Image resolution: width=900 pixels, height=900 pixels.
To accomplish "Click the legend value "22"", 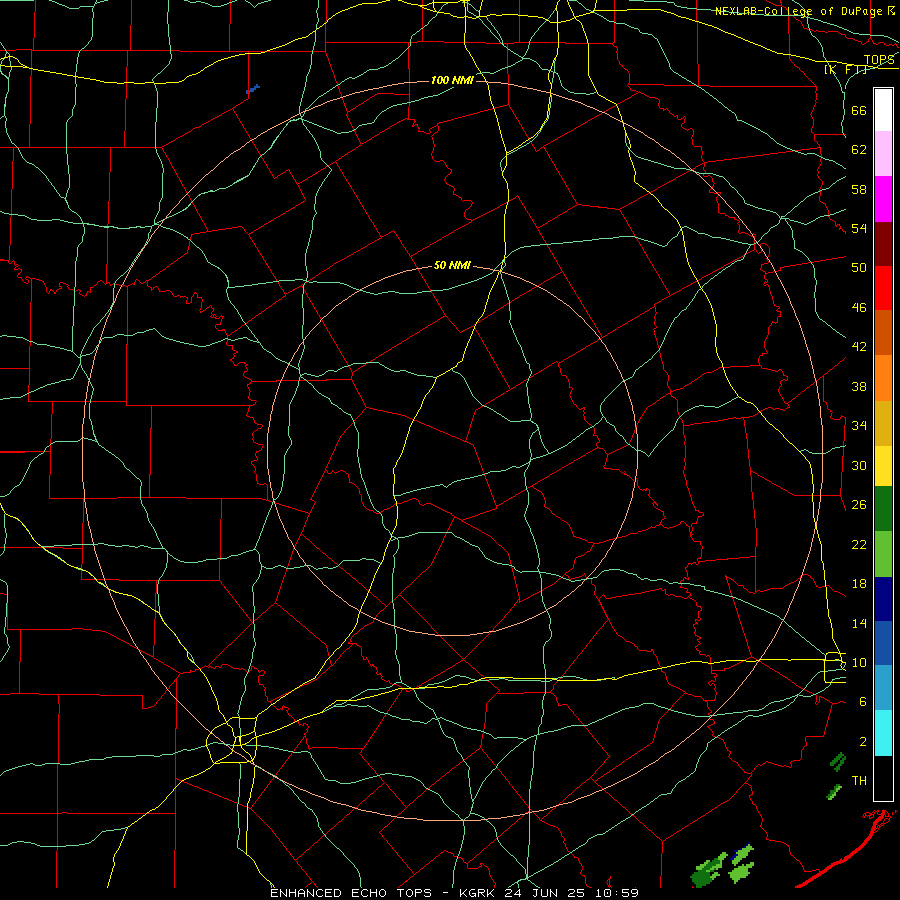I will pos(859,544).
